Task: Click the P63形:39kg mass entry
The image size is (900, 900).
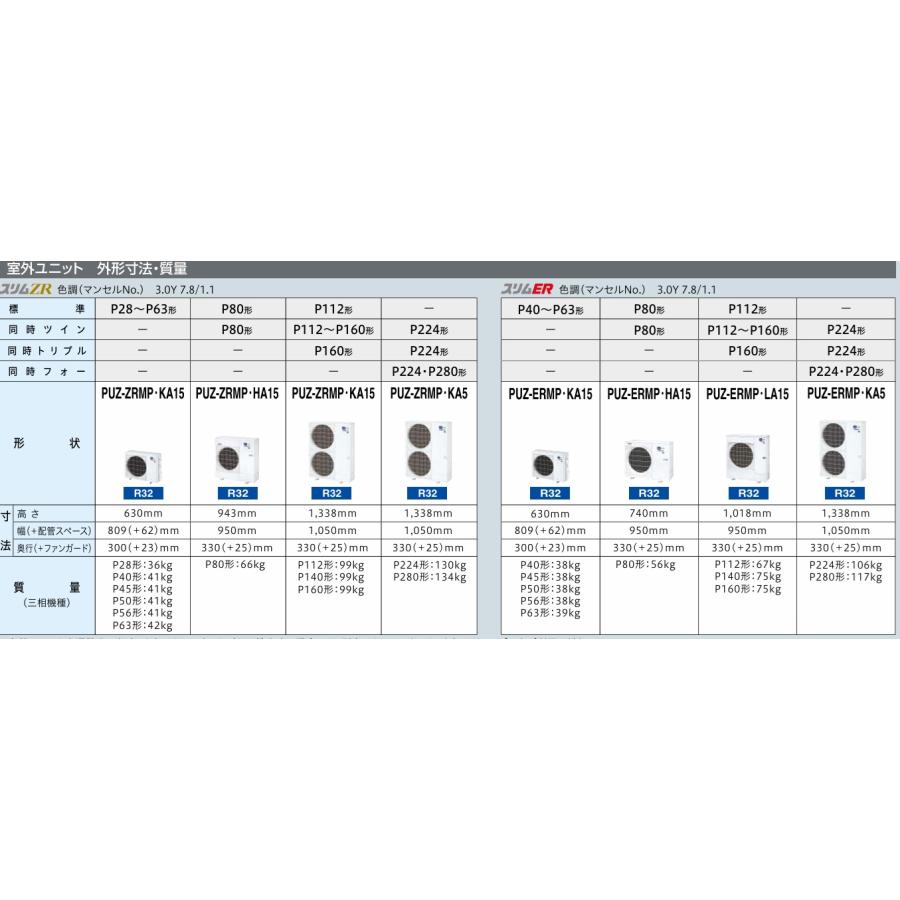Action: tap(550, 613)
